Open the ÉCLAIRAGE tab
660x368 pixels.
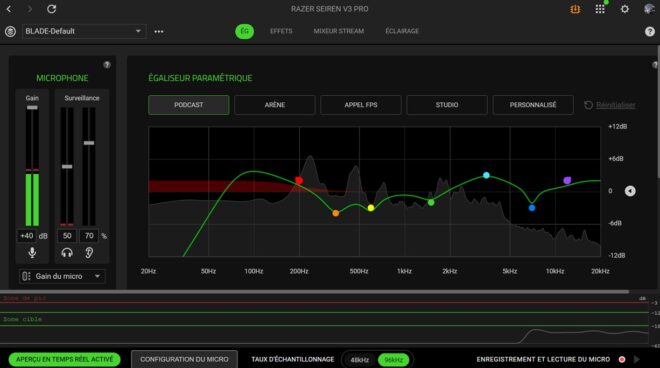point(402,31)
